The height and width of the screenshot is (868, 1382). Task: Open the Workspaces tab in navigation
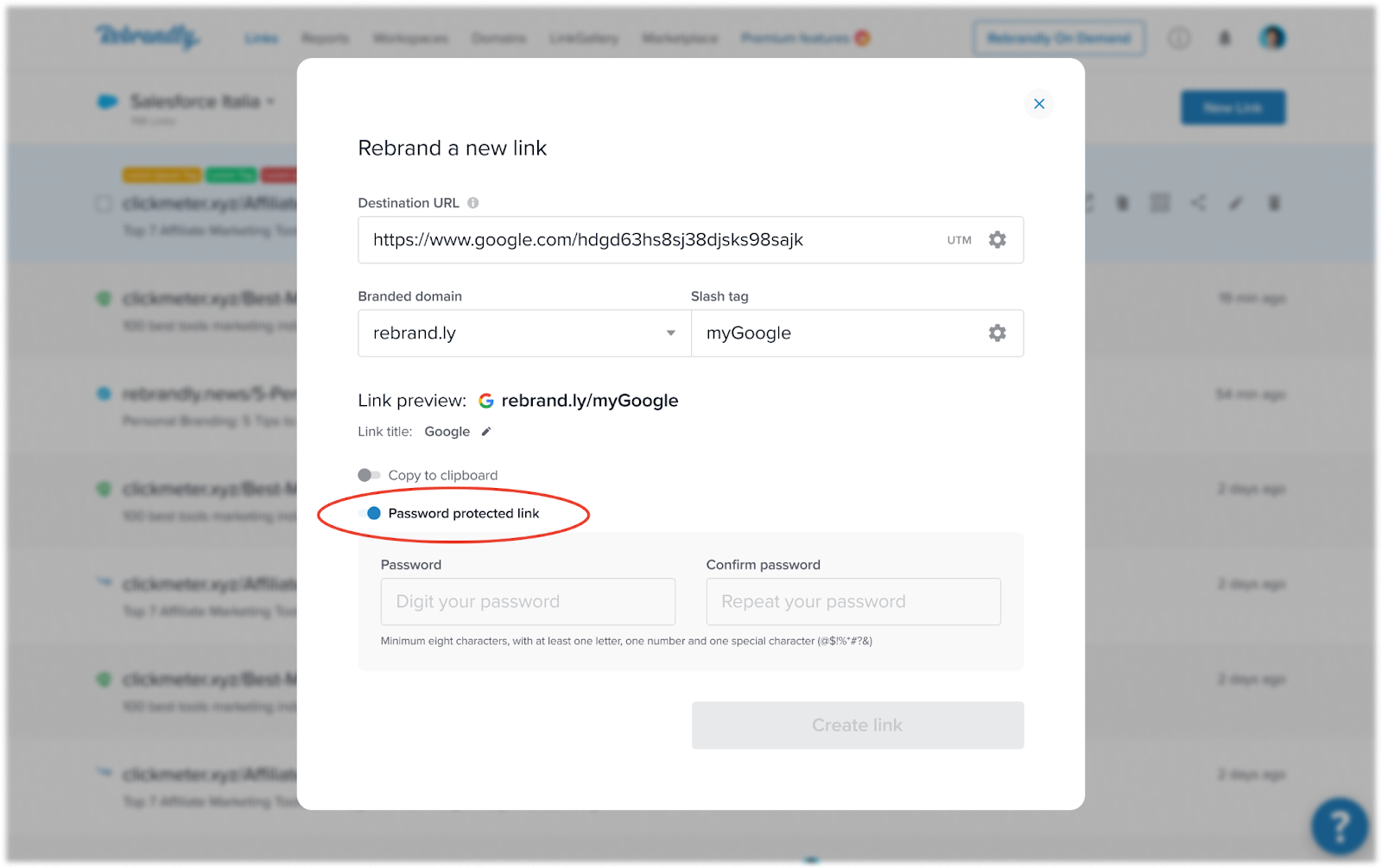[410, 38]
